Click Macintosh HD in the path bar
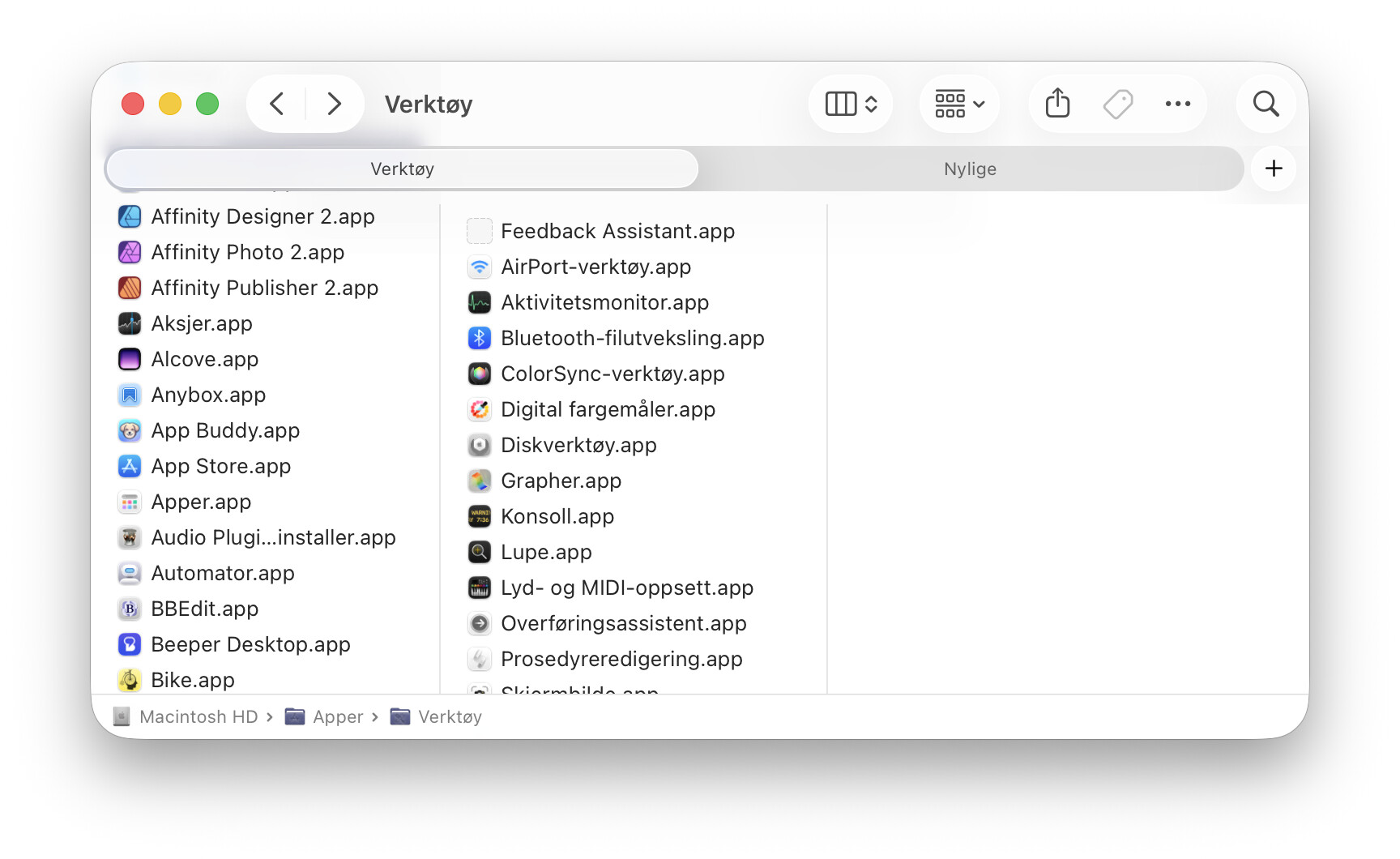Screen dimensions: 1400x859 (x=198, y=717)
